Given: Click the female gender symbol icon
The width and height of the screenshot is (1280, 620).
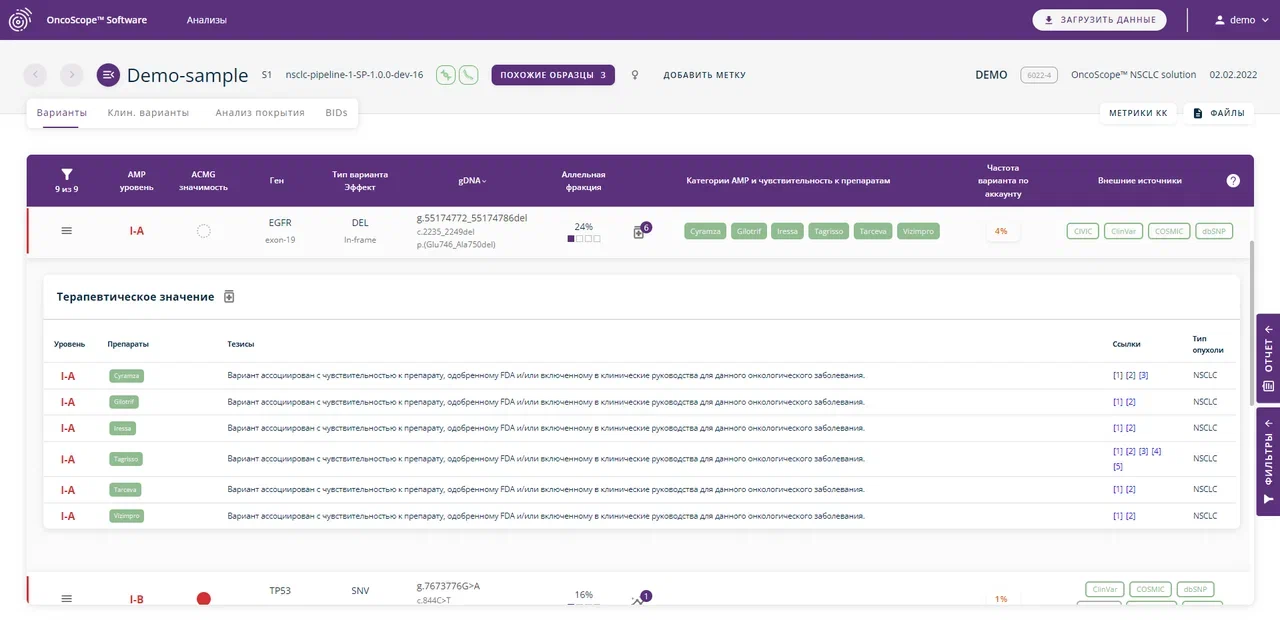Looking at the screenshot, I should 635,75.
